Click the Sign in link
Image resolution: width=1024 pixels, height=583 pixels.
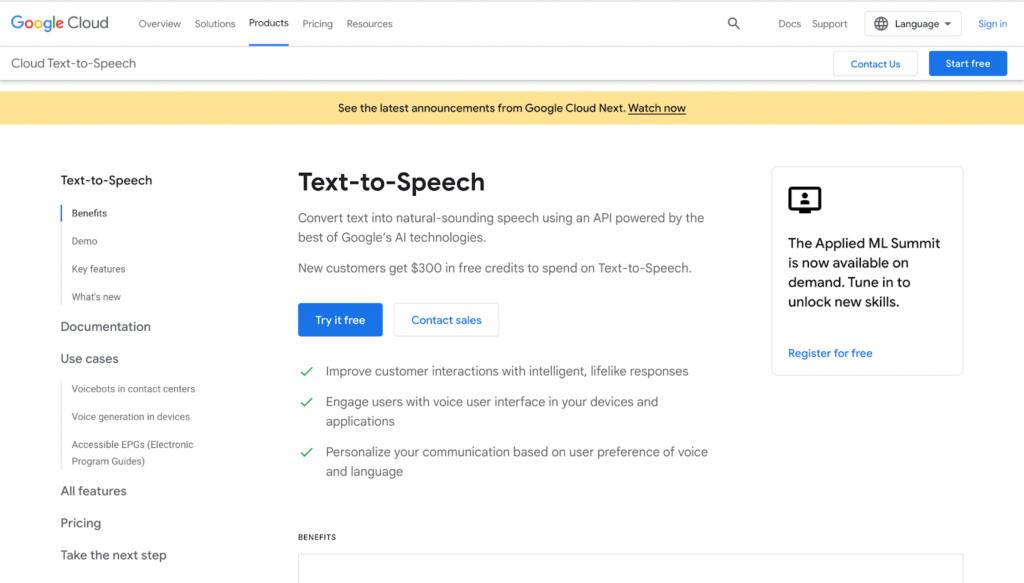tap(992, 24)
